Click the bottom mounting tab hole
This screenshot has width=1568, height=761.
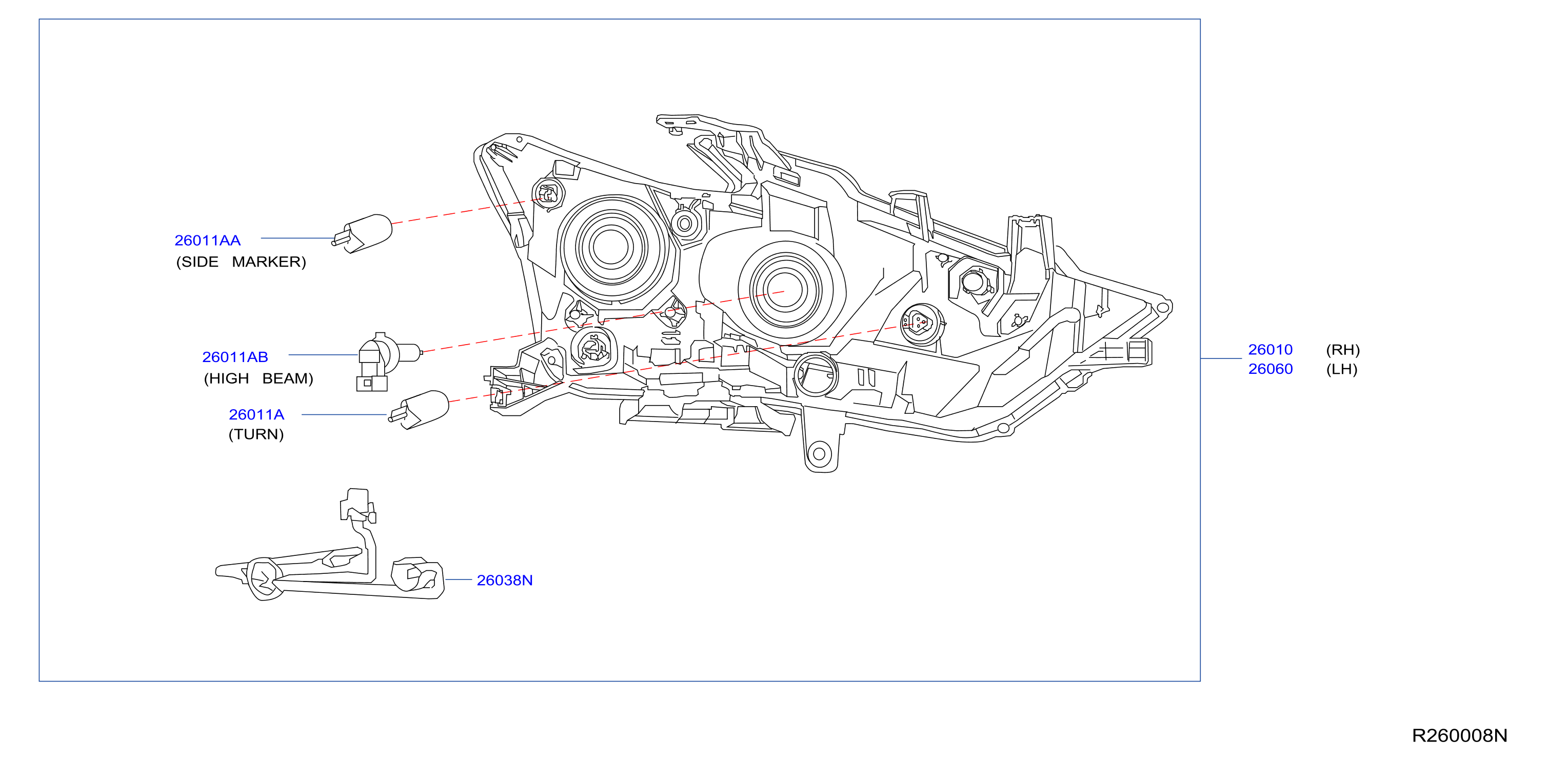pos(819,454)
